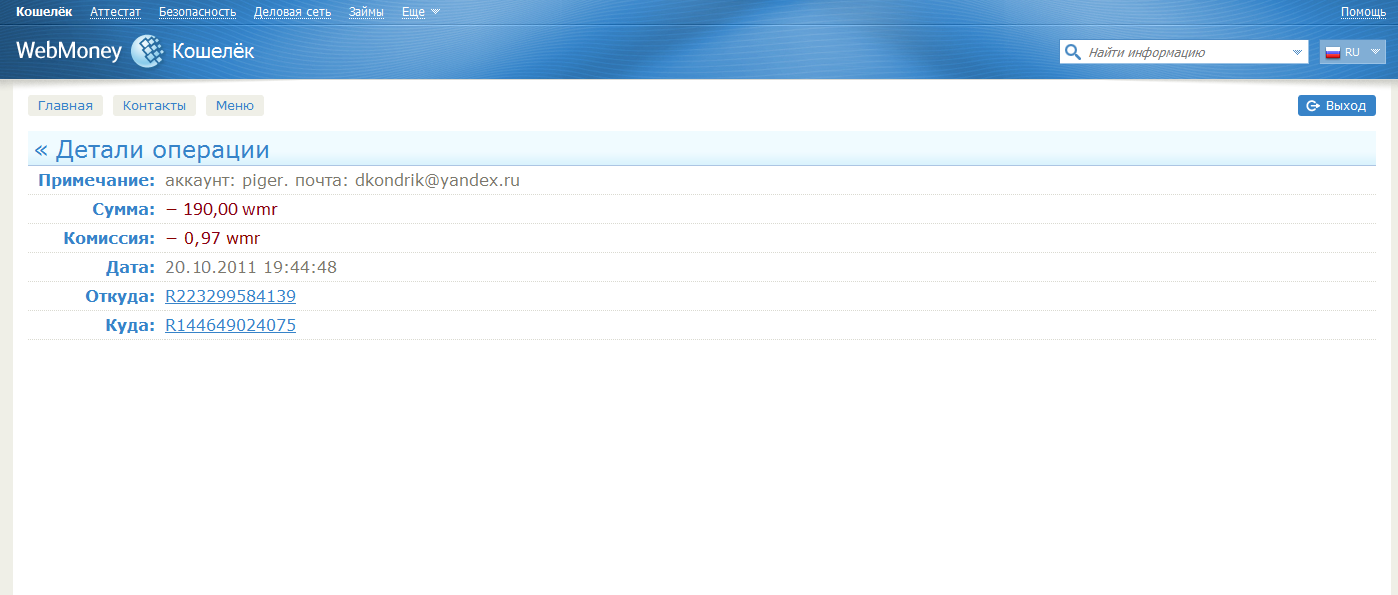Open the Помощь help link
This screenshot has width=1398, height=595.
(x=1363, y=12)
